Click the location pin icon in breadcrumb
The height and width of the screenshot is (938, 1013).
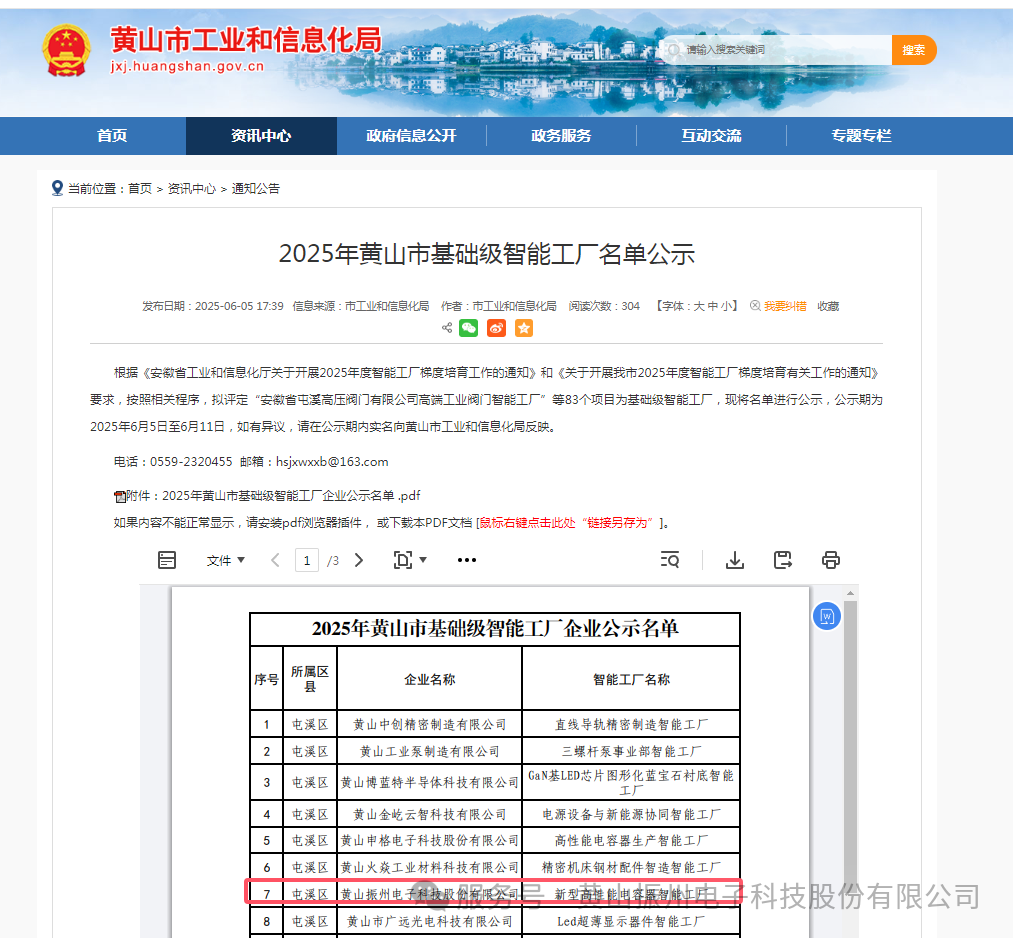click(x=57, y=188)
